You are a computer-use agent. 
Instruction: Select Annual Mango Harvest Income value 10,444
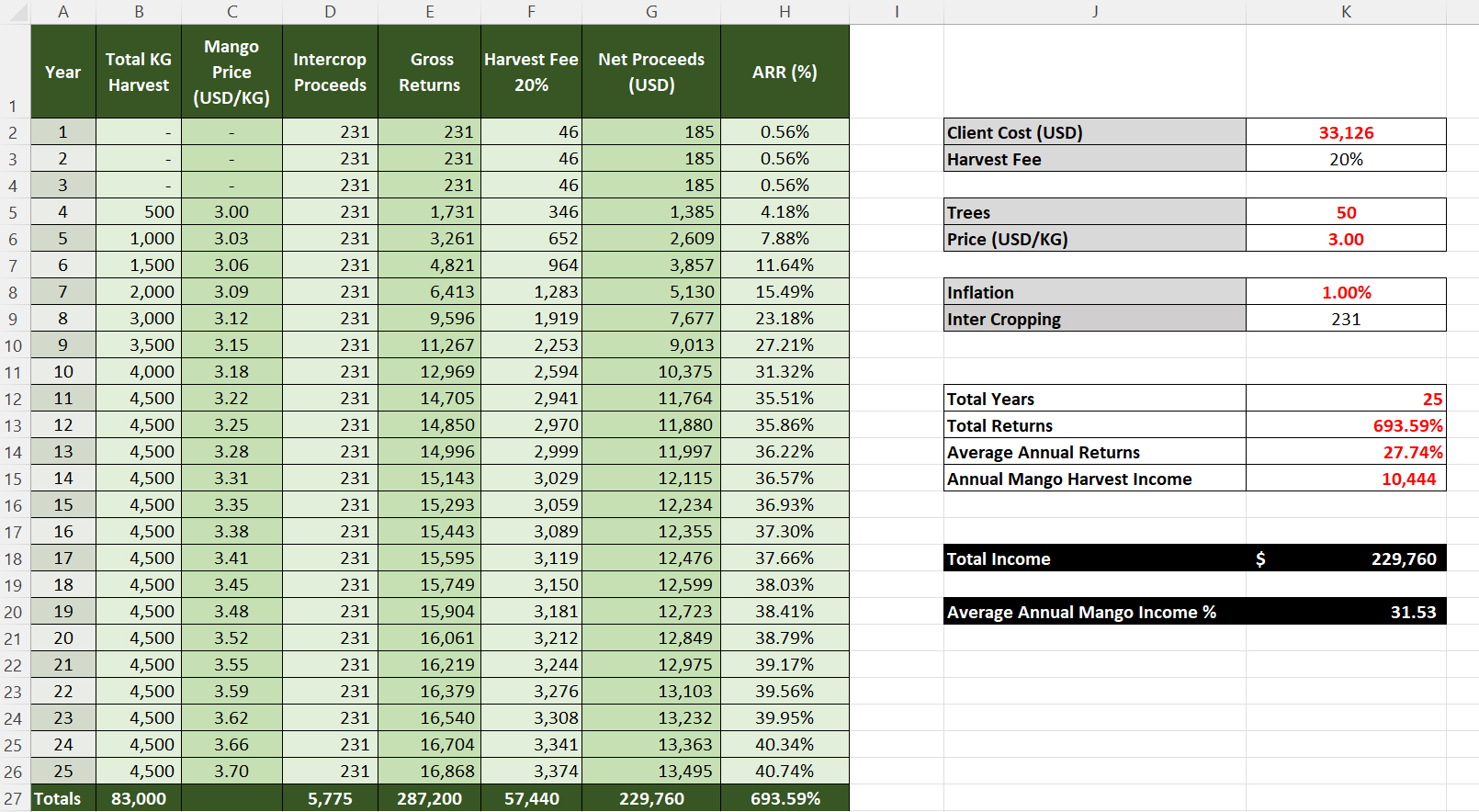click(x=1346, y=479)
